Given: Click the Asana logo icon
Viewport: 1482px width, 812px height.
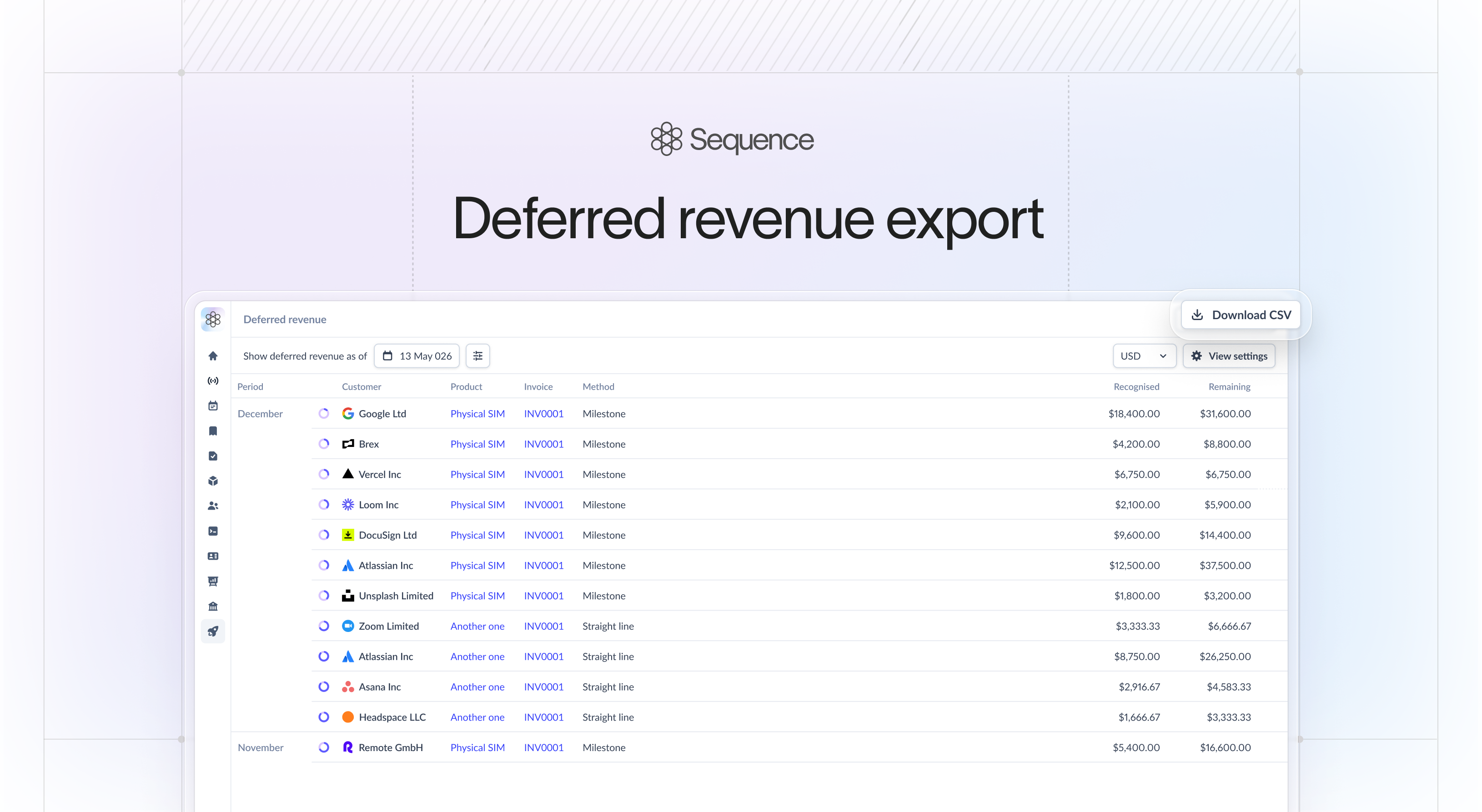Looking at the screenshot, I should tap(348, 687).
